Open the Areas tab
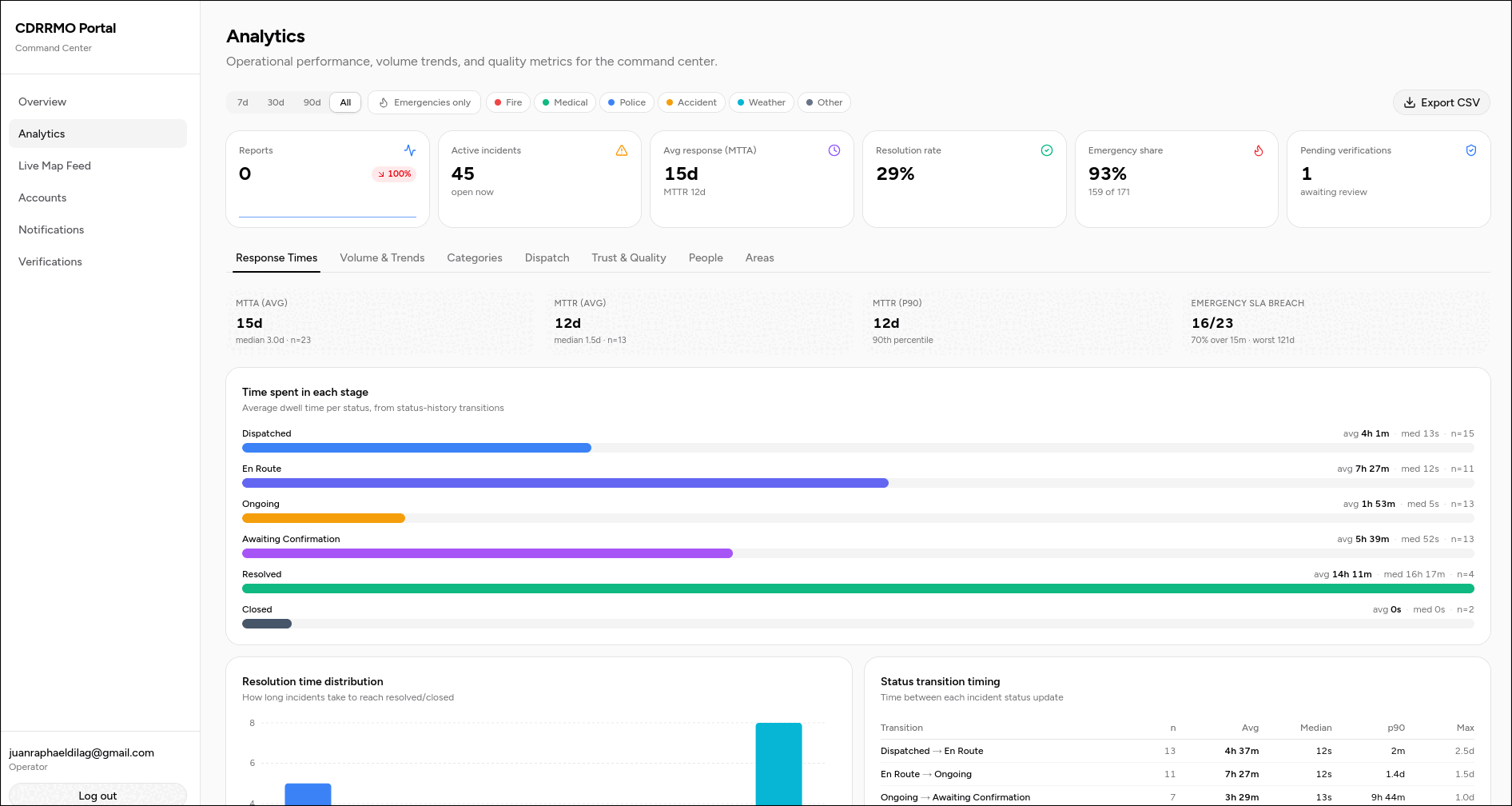1512x806 pixels. pos(760,257)
